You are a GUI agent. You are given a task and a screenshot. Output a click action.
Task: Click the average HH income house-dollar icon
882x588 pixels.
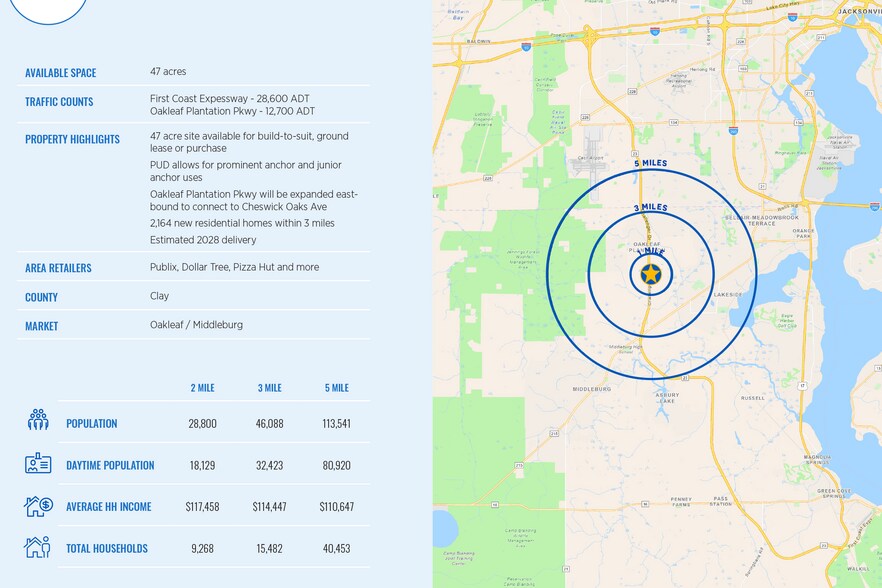pyautogui.click(x=38, y=506)
